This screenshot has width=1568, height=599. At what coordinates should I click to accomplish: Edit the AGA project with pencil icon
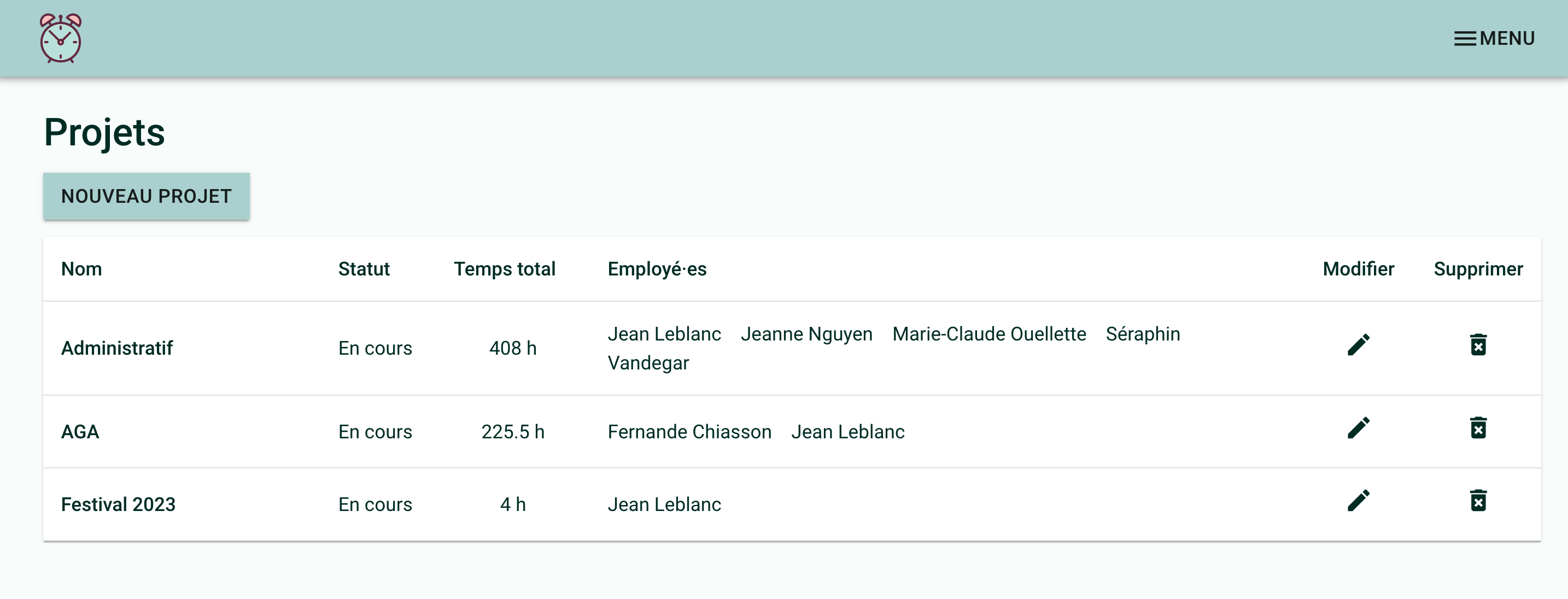pos(1358,428)
